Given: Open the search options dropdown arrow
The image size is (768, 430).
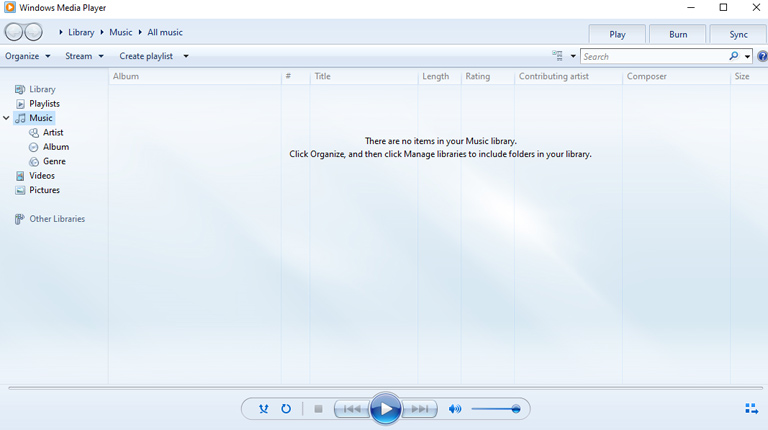Looking at the screenshot, I should tap(747, 57).
